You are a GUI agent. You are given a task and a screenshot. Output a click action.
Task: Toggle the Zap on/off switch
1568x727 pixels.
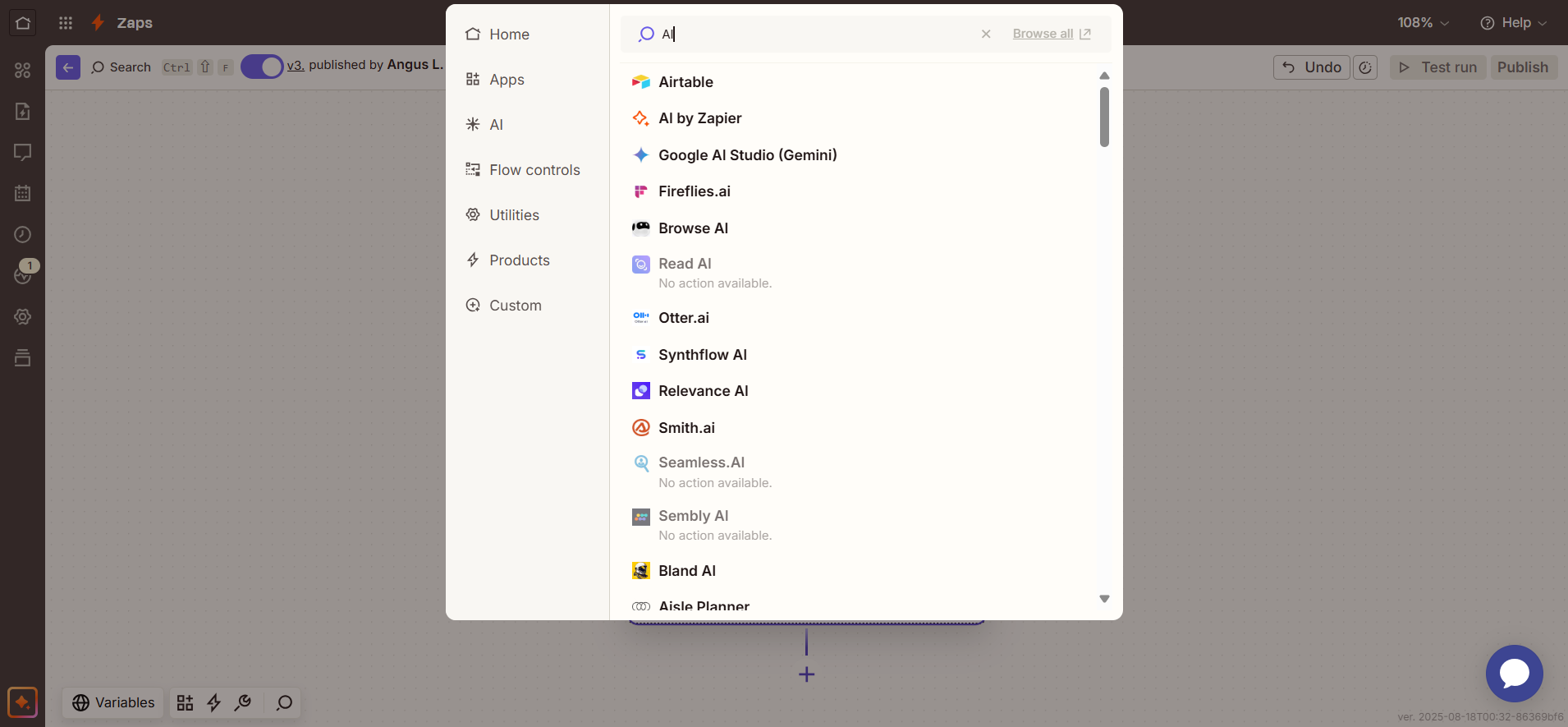tap(262, 67)
